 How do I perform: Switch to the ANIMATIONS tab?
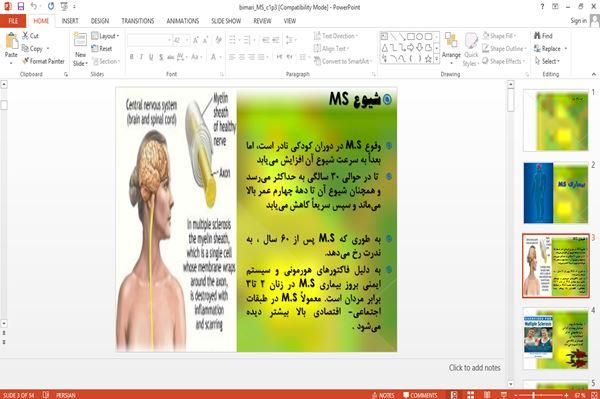tap(183, 21)
